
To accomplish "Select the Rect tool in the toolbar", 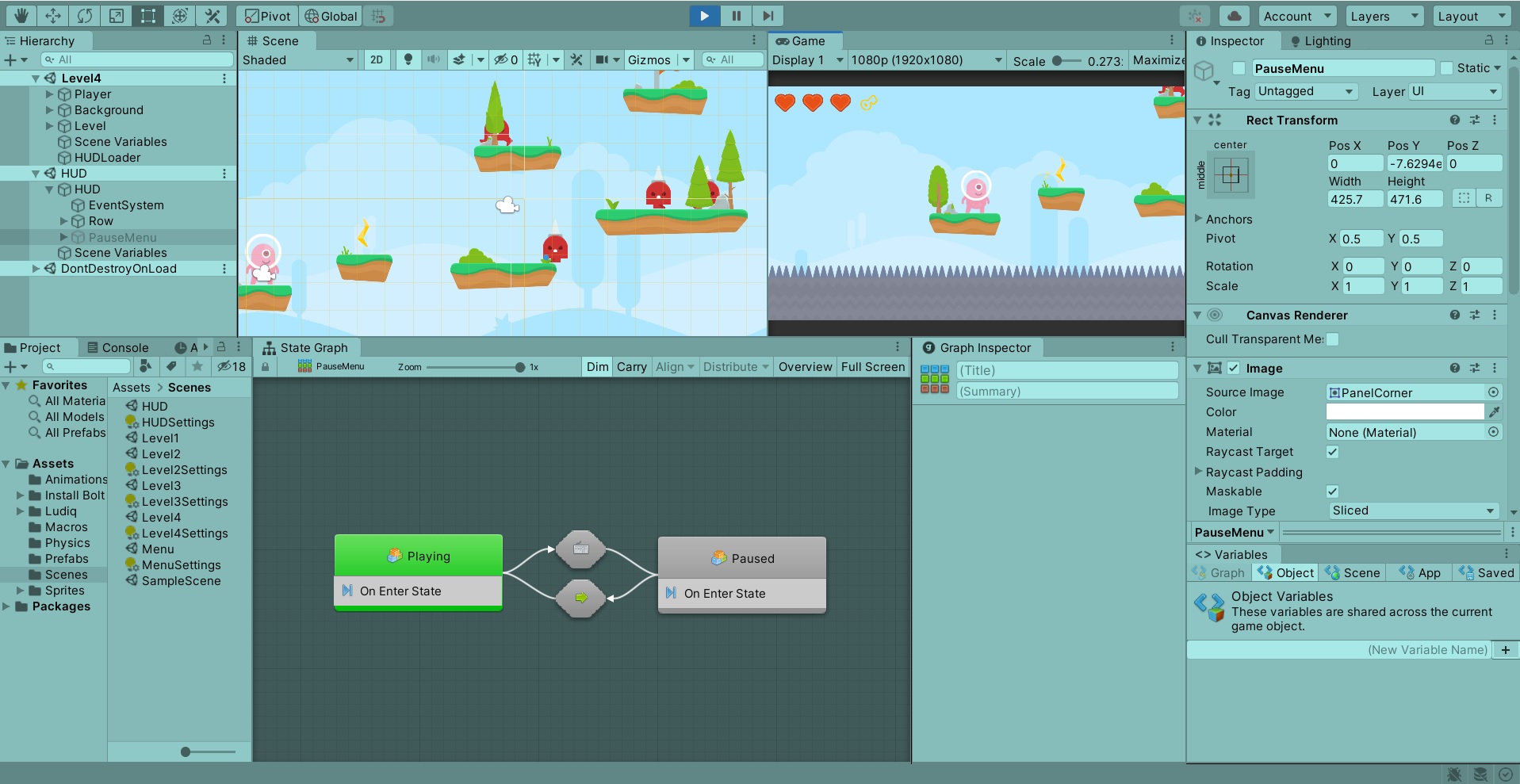I will coord(147,16).
